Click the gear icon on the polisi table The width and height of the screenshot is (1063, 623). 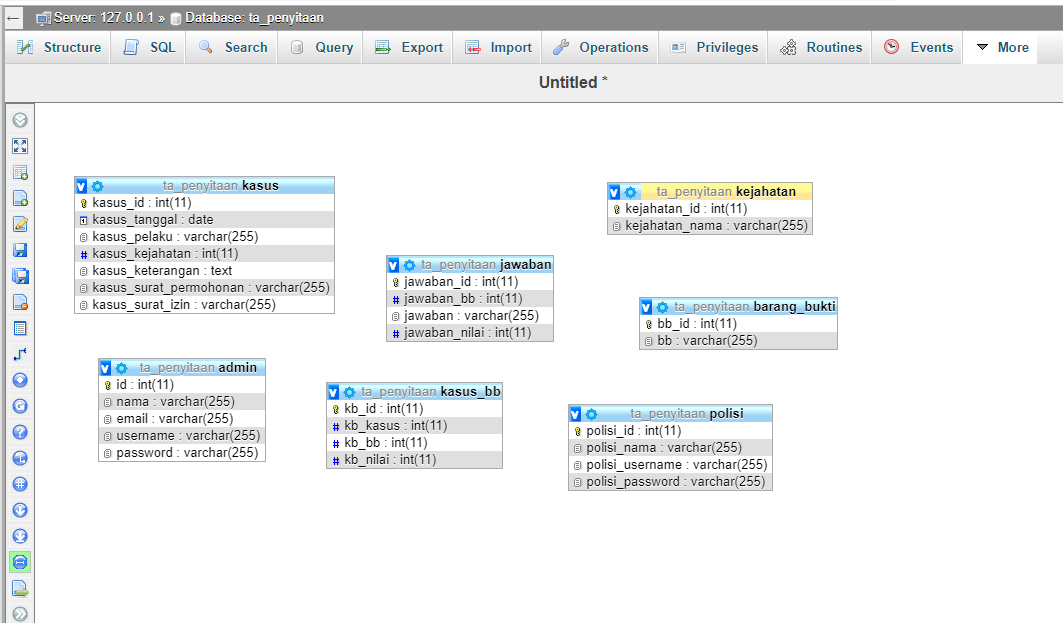point(591,414)
